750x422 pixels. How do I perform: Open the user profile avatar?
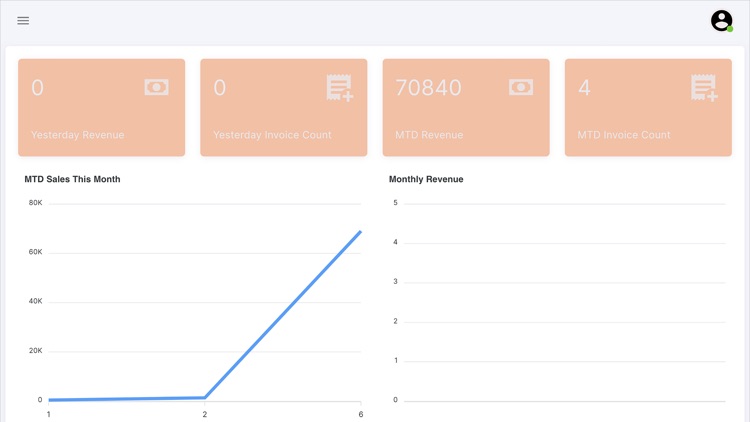coord(721,21)
